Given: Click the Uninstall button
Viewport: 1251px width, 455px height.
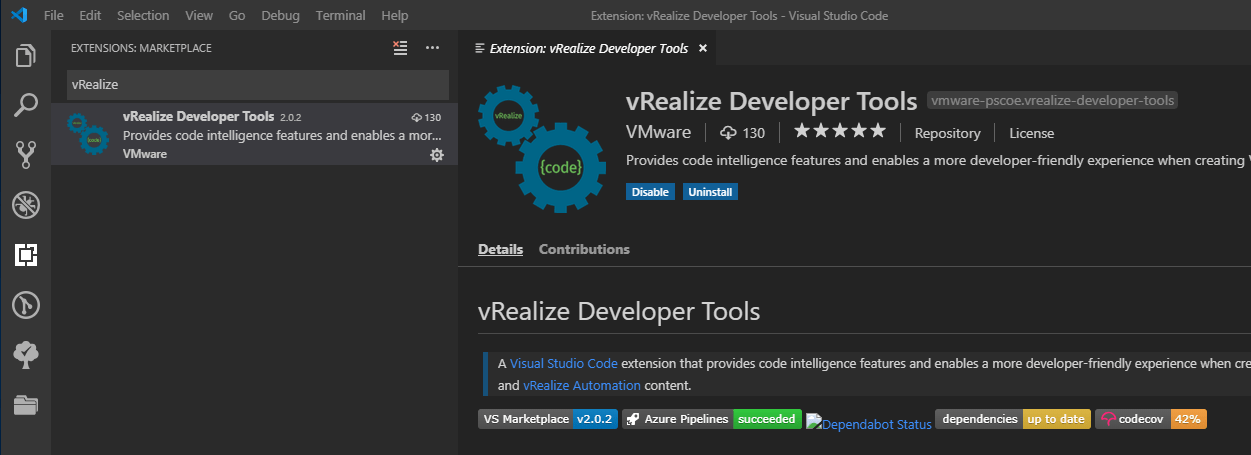Looking at the screenshot, I should click(x=710, y=191).
